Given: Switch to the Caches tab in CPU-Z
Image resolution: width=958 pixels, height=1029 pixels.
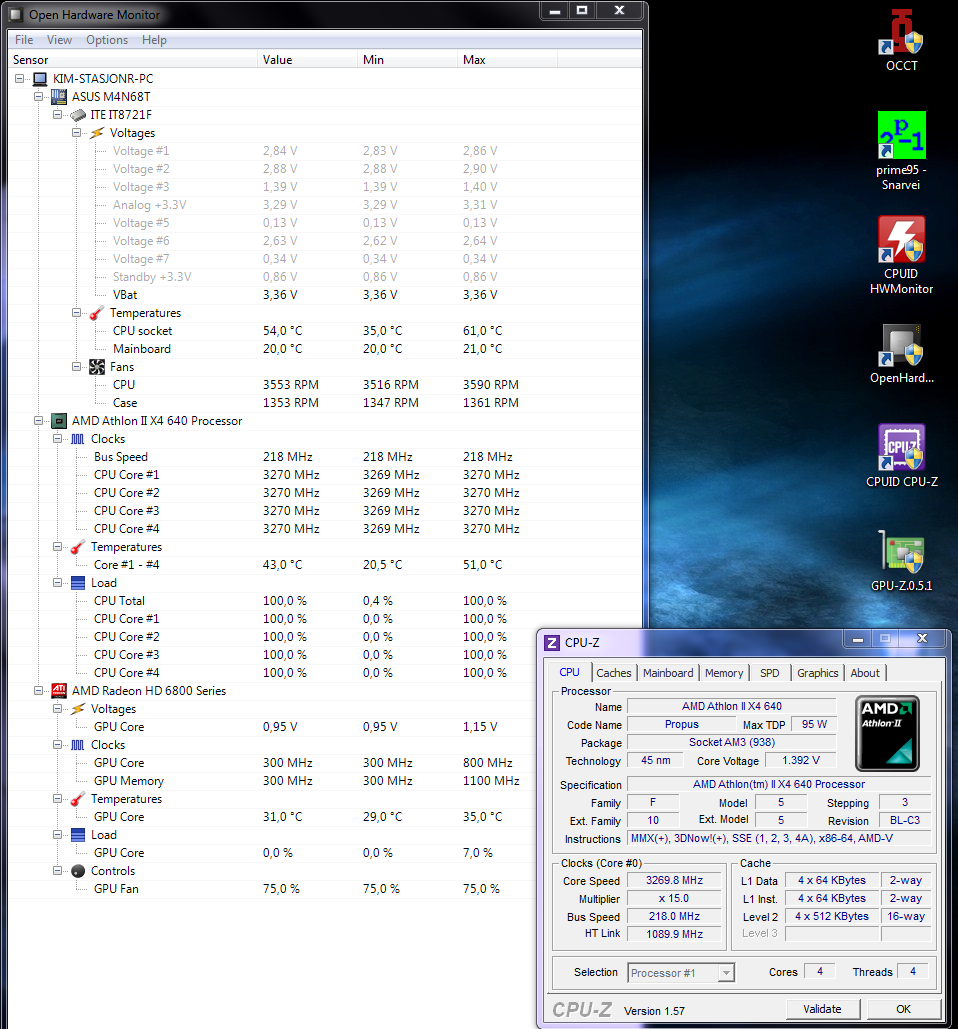Looking at the screenshot, I should click(614, 673).
